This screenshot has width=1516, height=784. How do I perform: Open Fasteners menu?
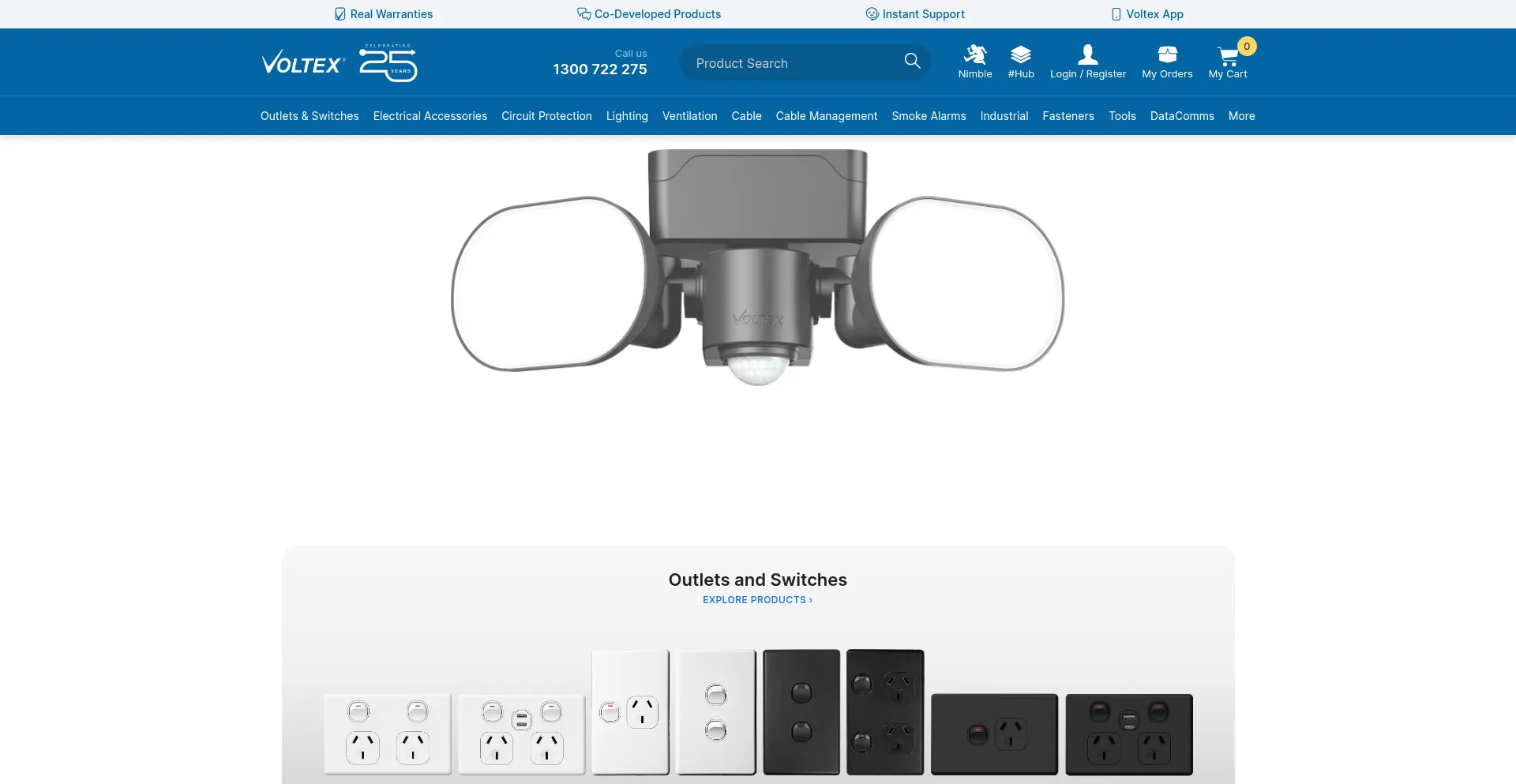tap(1068, 116)
